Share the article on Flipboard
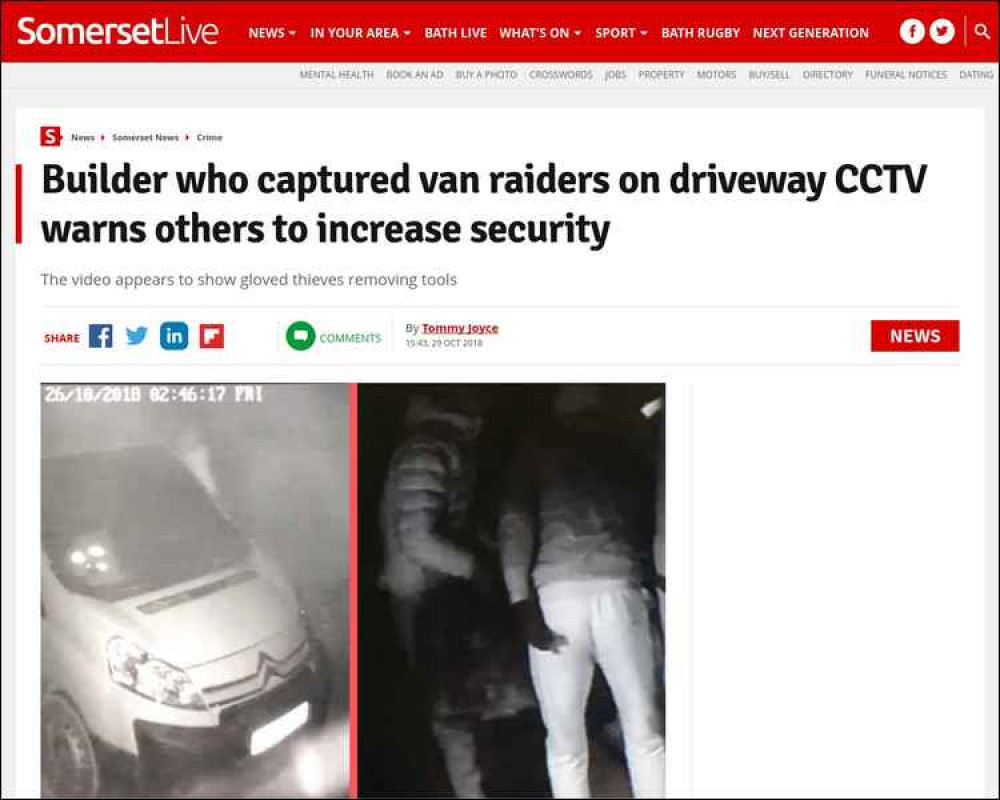 pos(212,336)
